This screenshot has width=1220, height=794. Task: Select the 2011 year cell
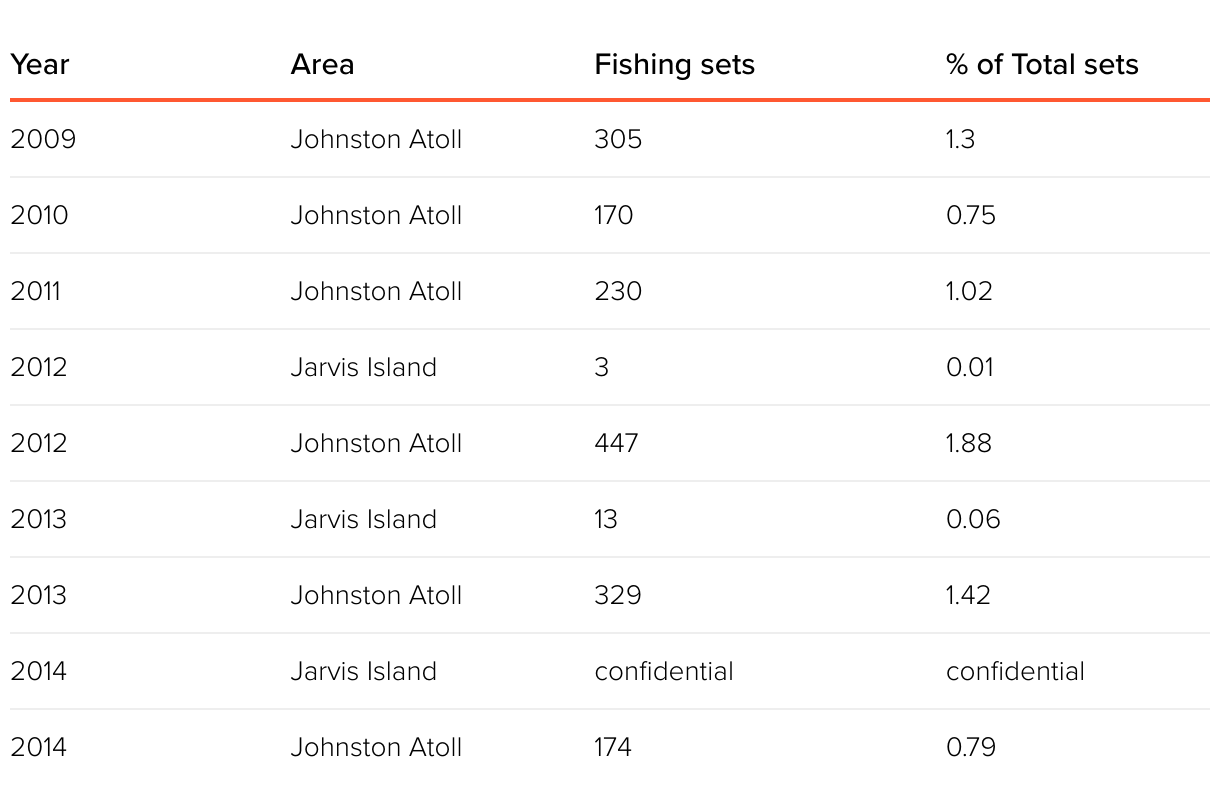click(x=36, y=291)
